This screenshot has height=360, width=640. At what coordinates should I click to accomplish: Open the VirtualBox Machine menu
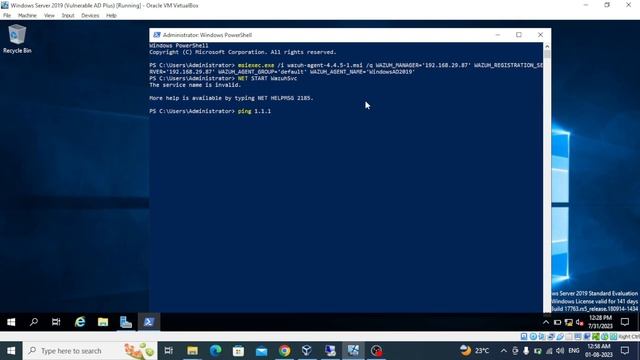27,16
